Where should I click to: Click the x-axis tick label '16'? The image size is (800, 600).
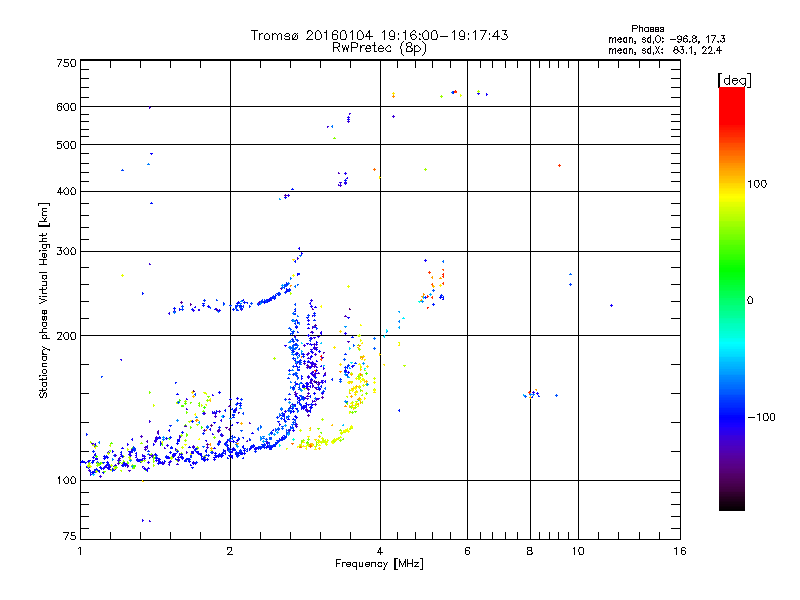click(680, 551)
